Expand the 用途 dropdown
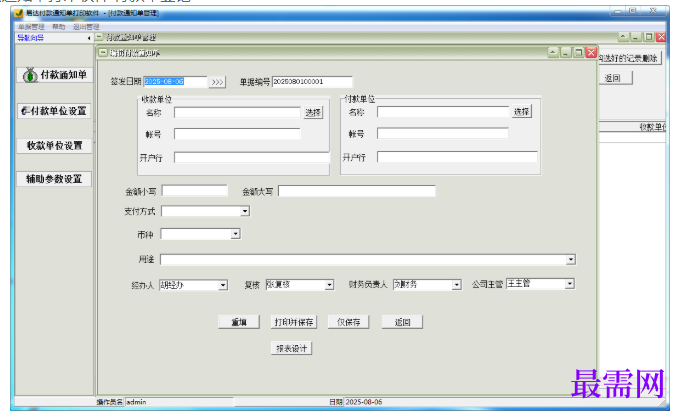 pos(571,260)
